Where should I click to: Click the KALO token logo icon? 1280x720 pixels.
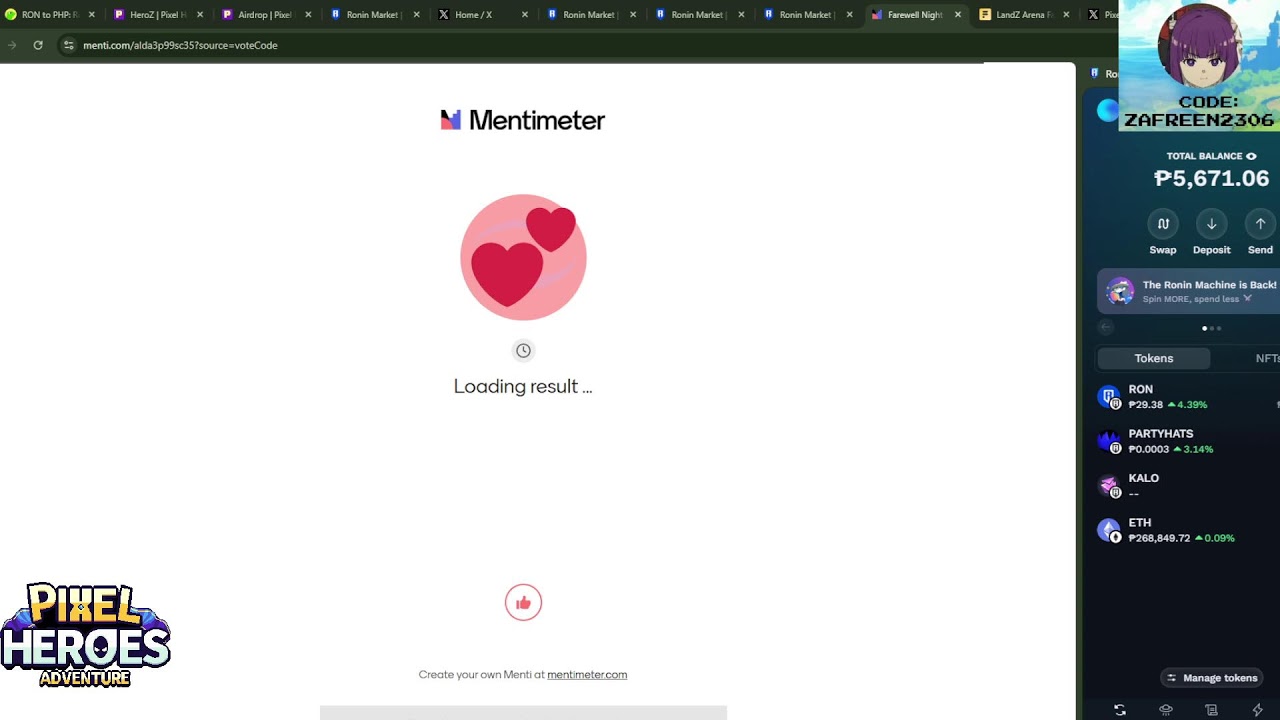1109,486
